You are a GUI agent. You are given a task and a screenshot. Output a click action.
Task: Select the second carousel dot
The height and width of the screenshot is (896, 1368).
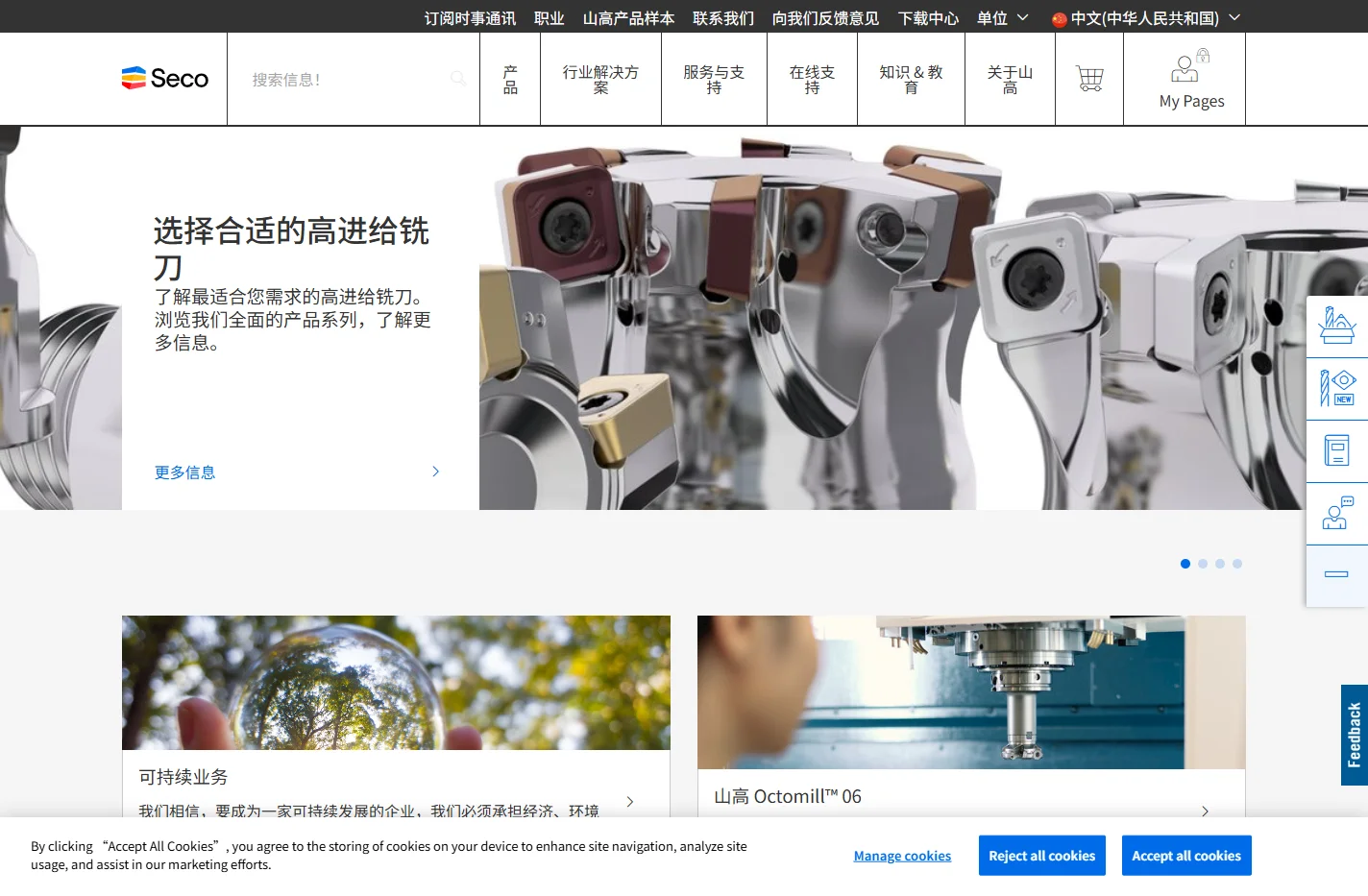[x=1203, y=564]
